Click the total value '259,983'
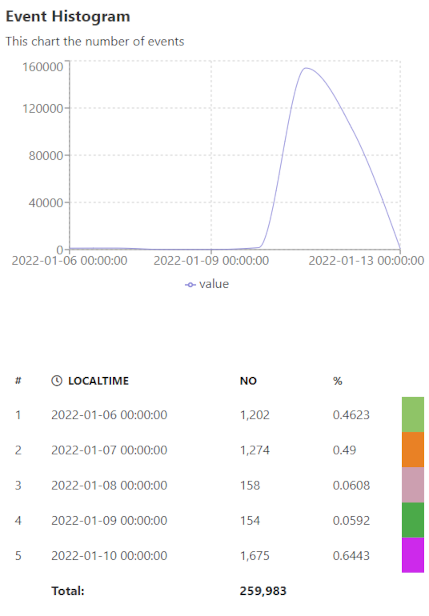Image resolution: width=429 pixels, height=616 pixels. pos(263,591)
